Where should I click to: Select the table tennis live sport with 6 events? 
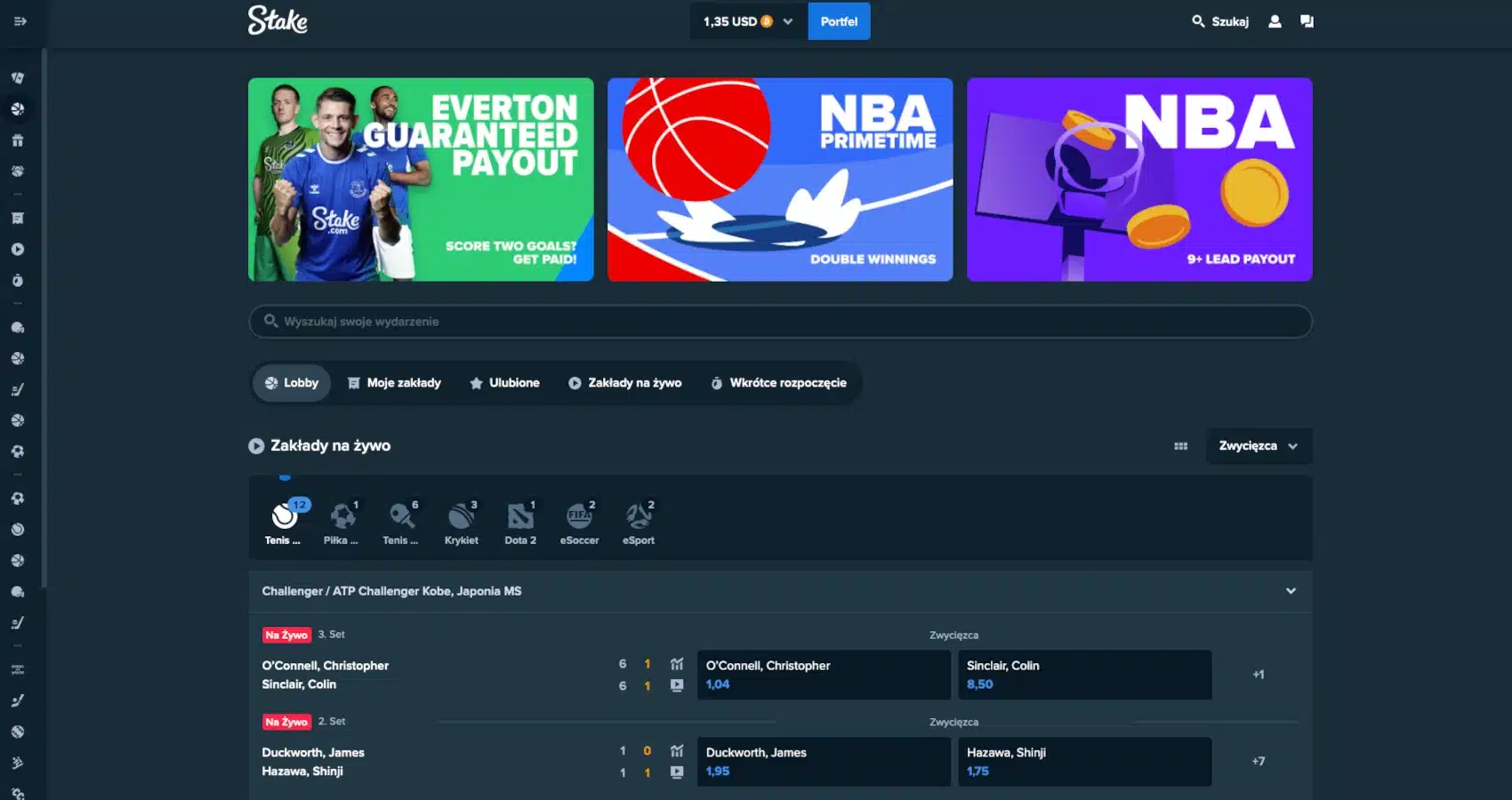[401, 523]
